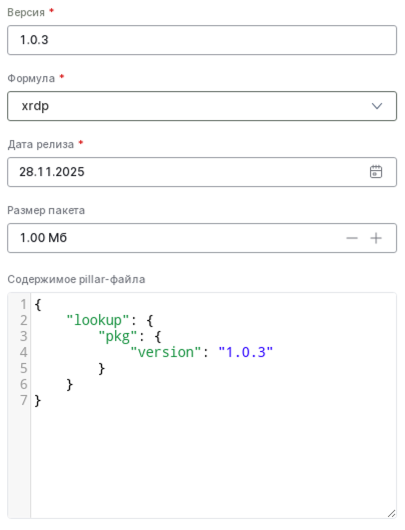Expand the Формула chevron arrow

[377, 106]
